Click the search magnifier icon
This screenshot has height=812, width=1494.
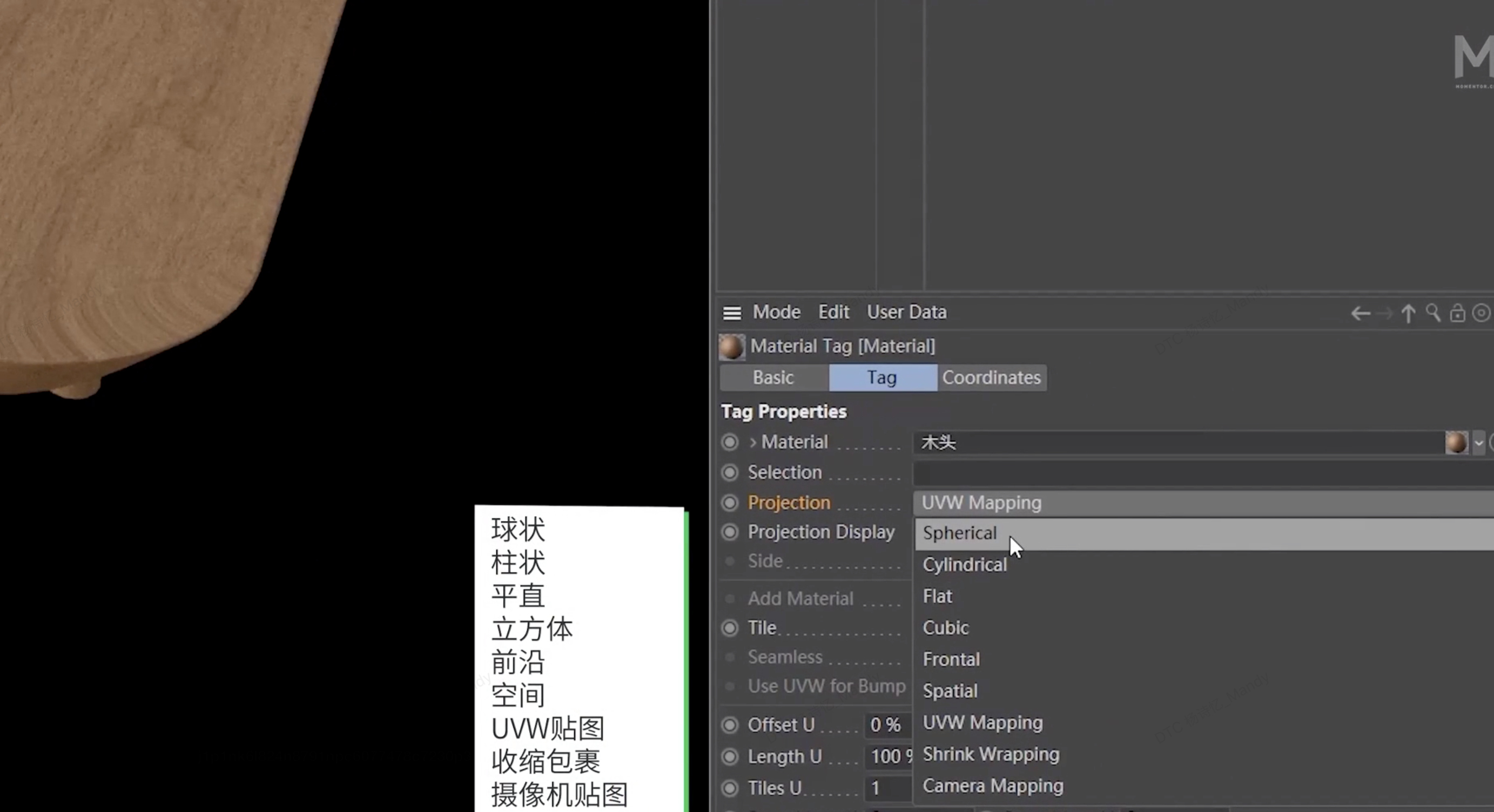(x=1433, y=313)
